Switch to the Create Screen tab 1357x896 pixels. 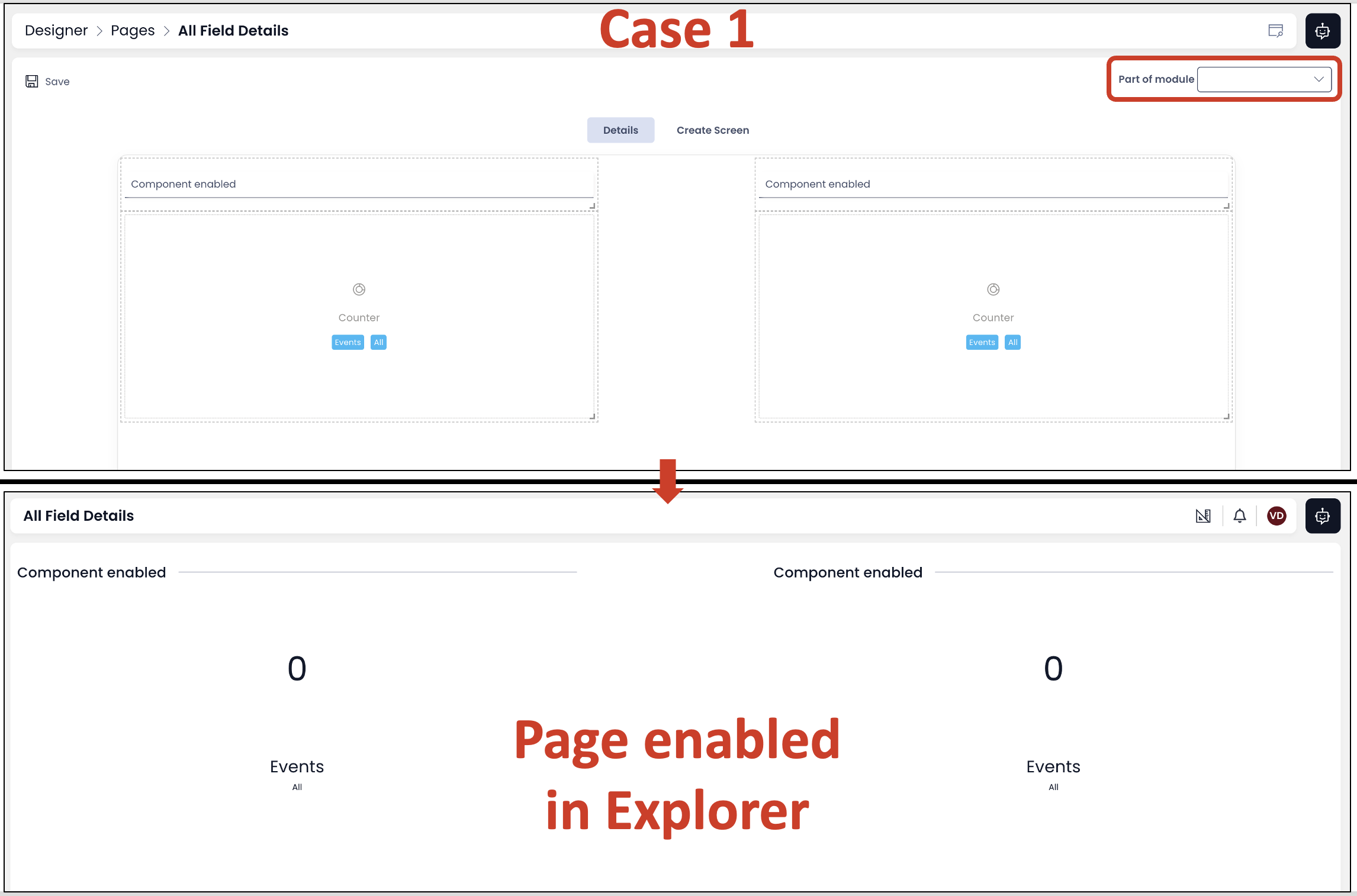tap(712, 130)
